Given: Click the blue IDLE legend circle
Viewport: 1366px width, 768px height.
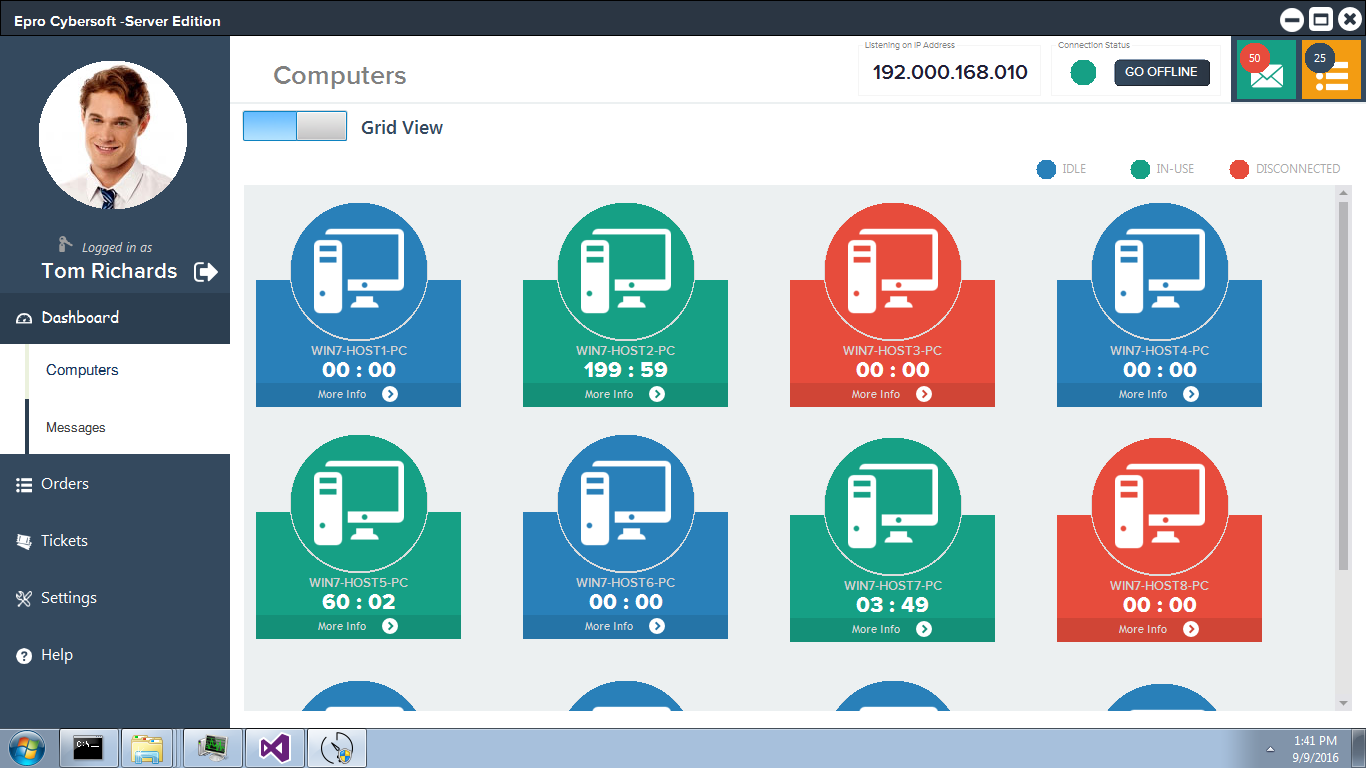Looking at the screenshot, I should tap(1047, 169).
